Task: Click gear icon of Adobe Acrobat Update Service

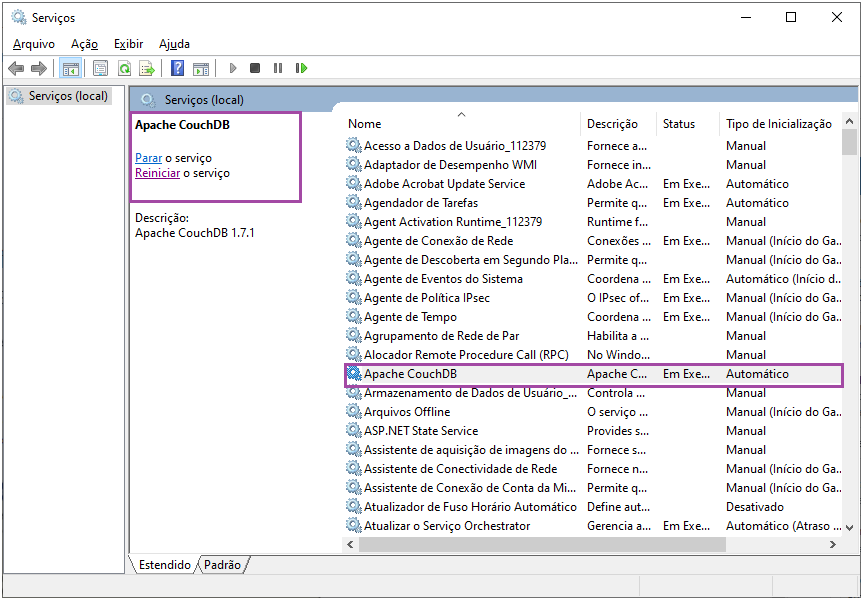Action: point(353,183)
